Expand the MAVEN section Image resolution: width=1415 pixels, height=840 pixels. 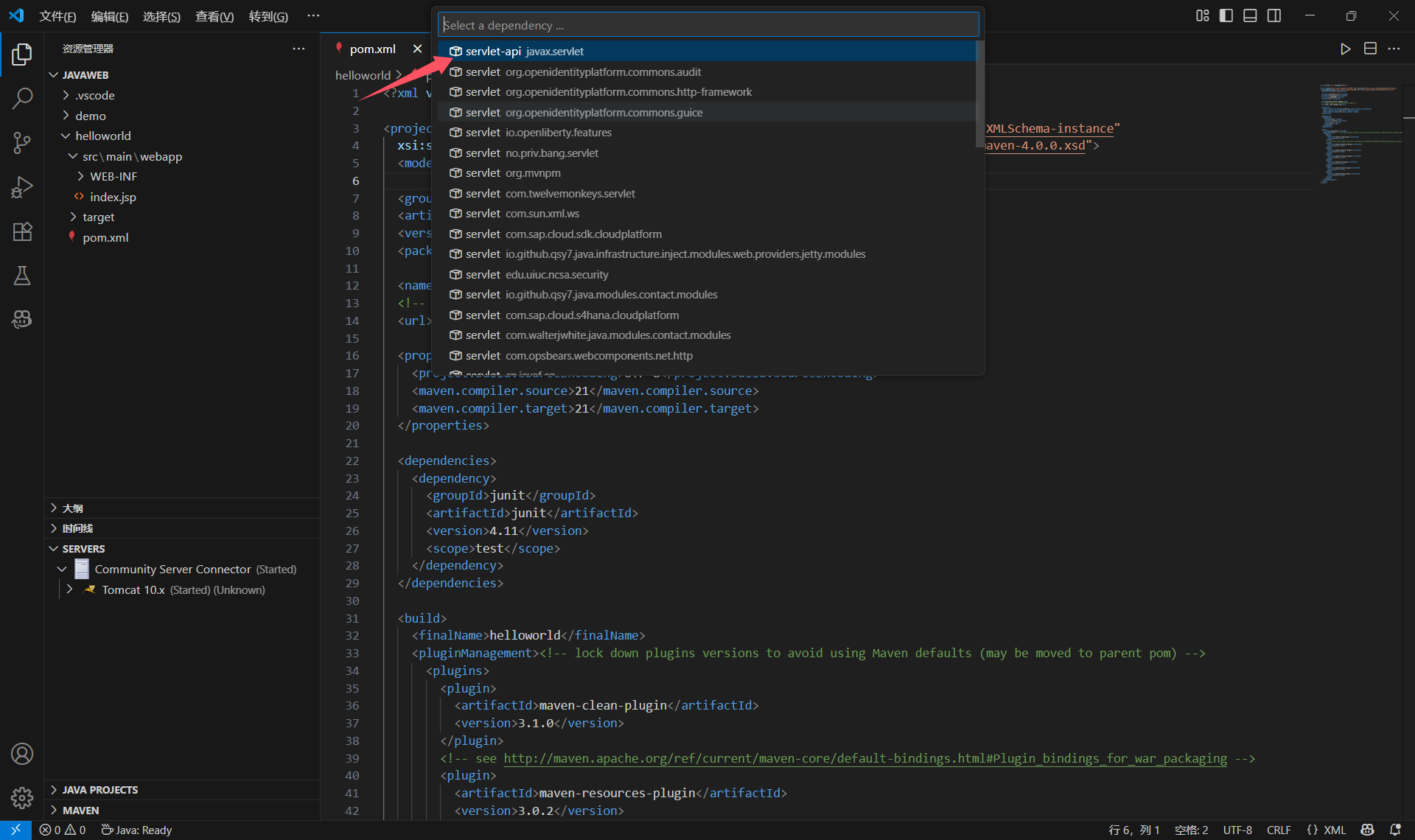80,810
